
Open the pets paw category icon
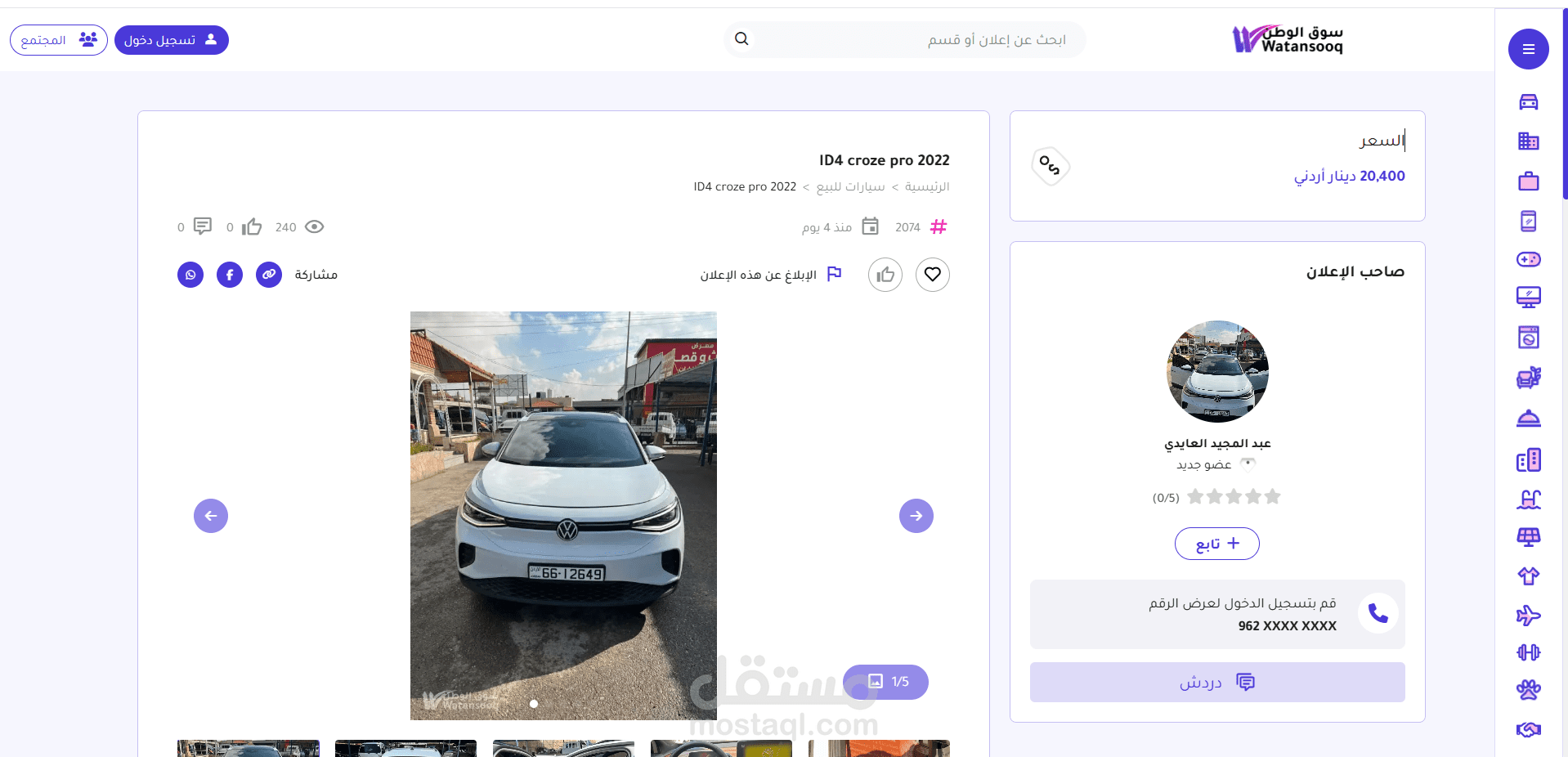(x=1528, y=690)
